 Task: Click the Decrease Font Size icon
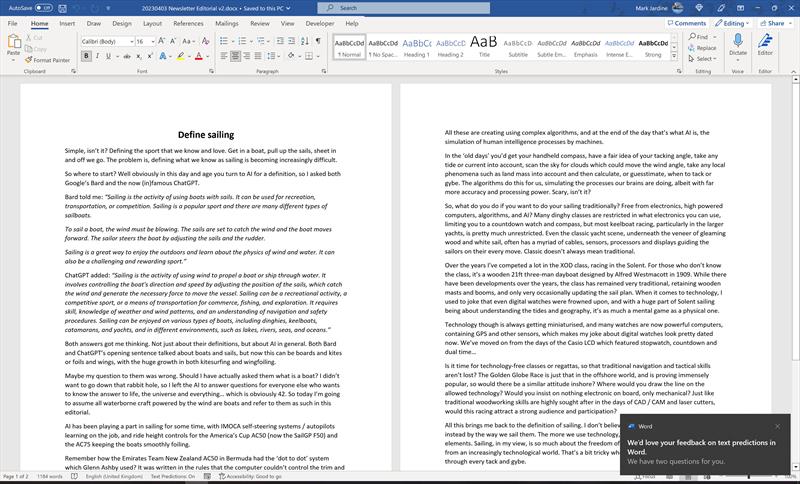(173, 41)
